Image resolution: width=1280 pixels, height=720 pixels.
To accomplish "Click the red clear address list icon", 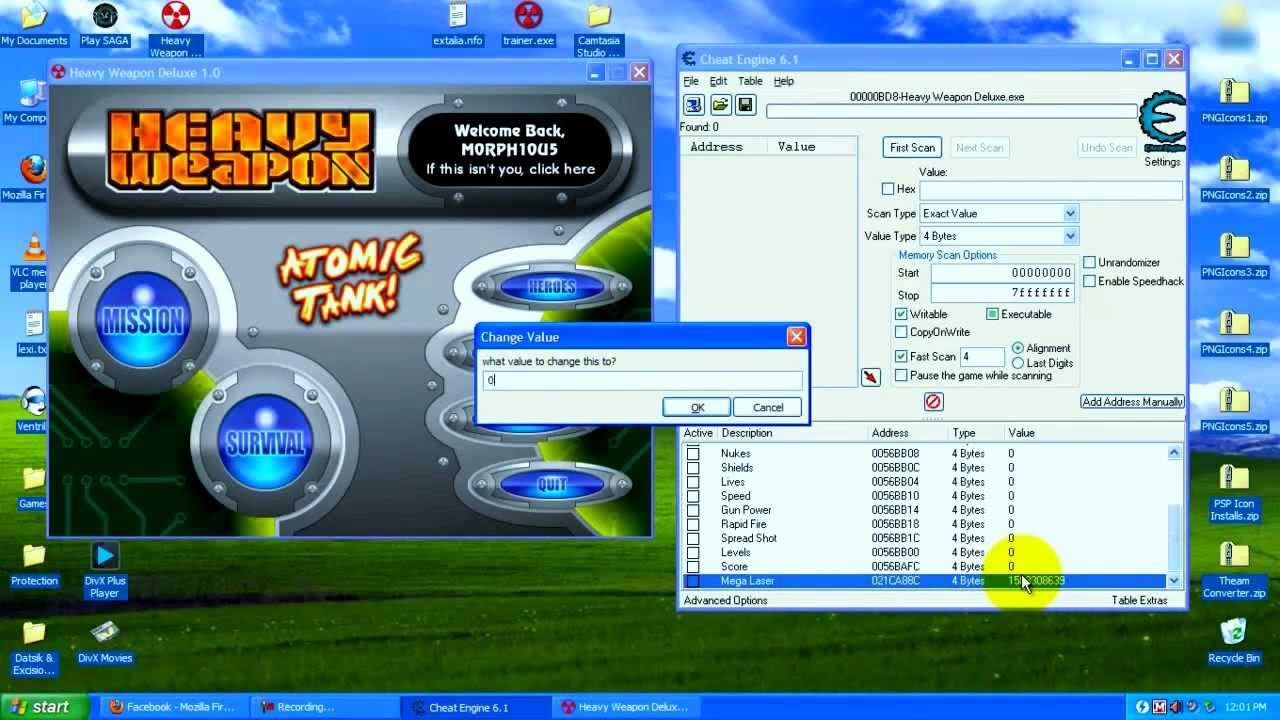I will (x=933, y=401).
